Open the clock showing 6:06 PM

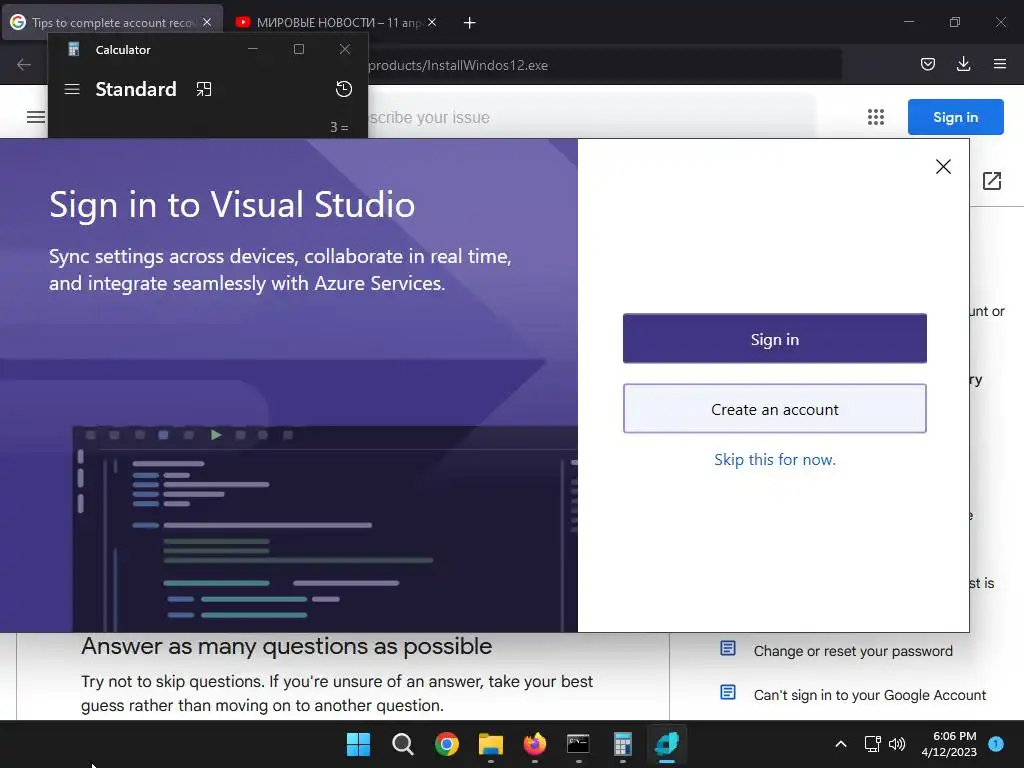(x=949, y=744)
